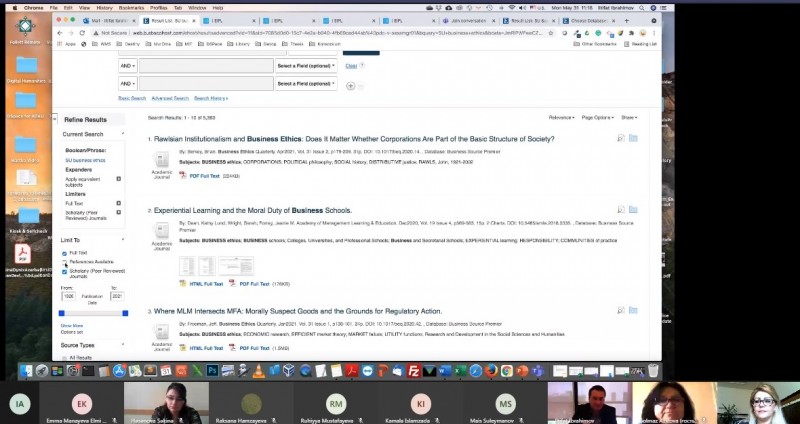Open VLC from the Dock

[x=259, y=371]
